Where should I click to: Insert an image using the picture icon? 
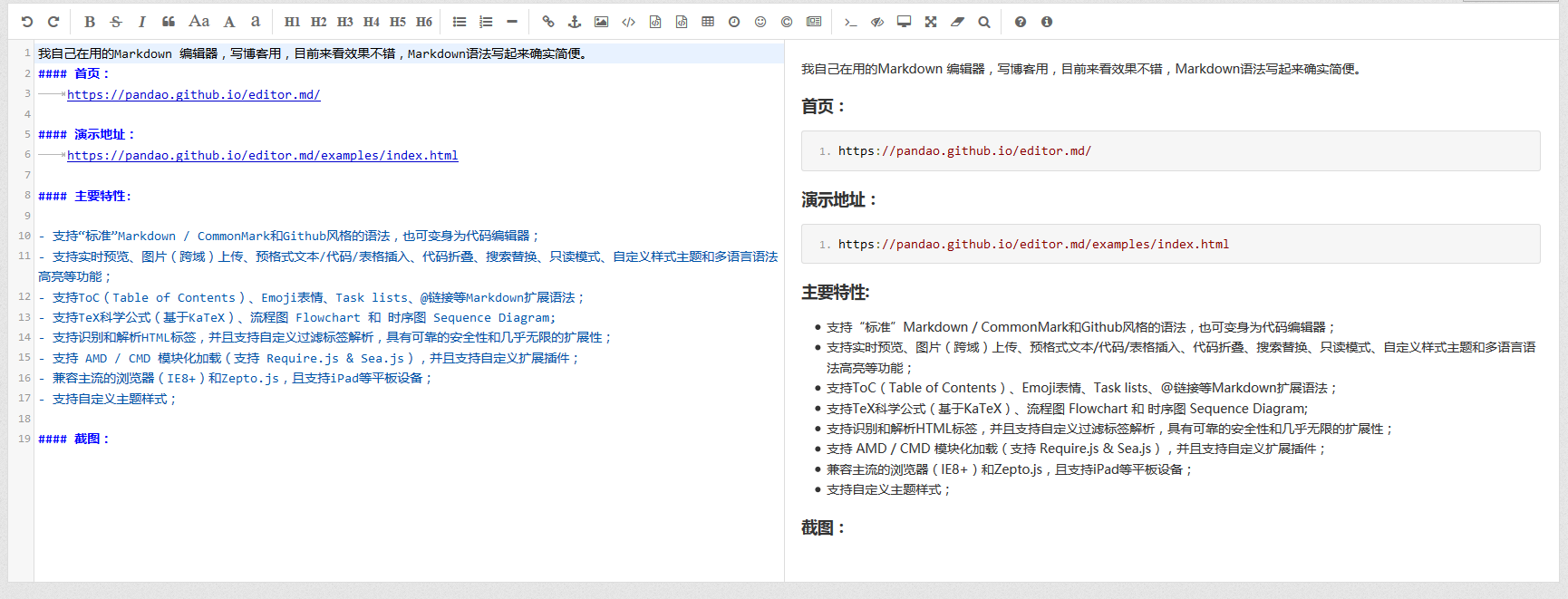(x=601, y=22)
